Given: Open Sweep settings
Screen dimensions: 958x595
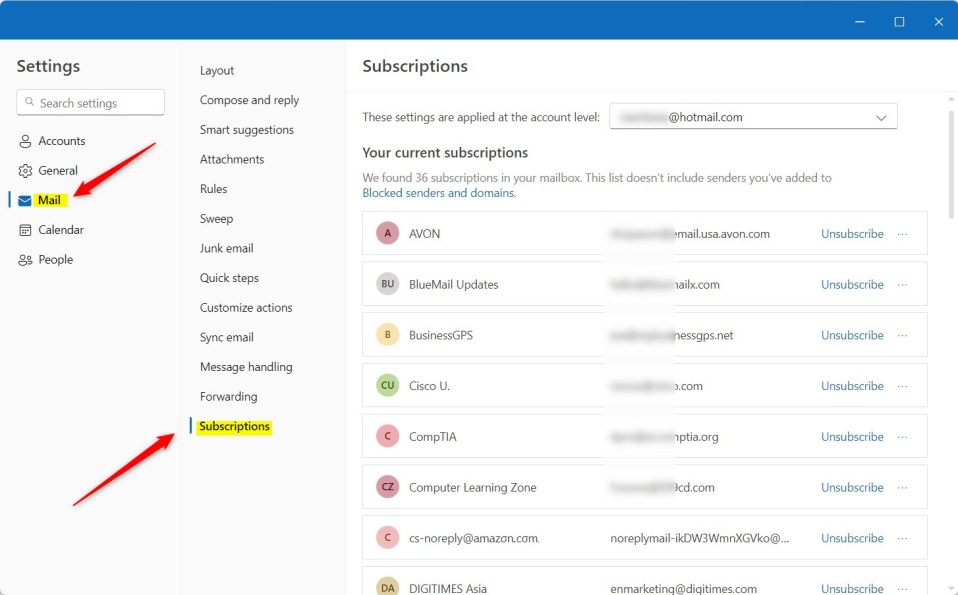Looking at the screenshot, I should [x=216, y=219].
